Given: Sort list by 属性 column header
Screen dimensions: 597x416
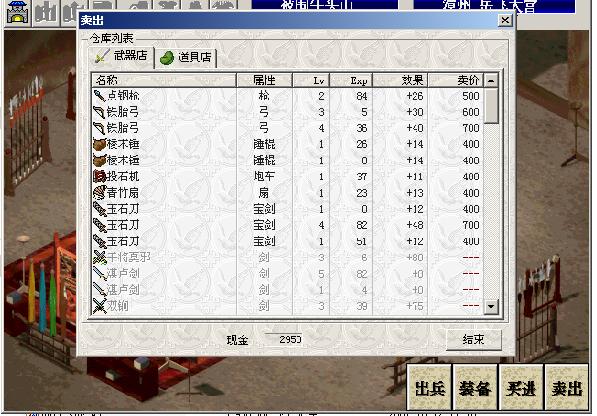Looking at the screenshot, I should pos(264,80).
